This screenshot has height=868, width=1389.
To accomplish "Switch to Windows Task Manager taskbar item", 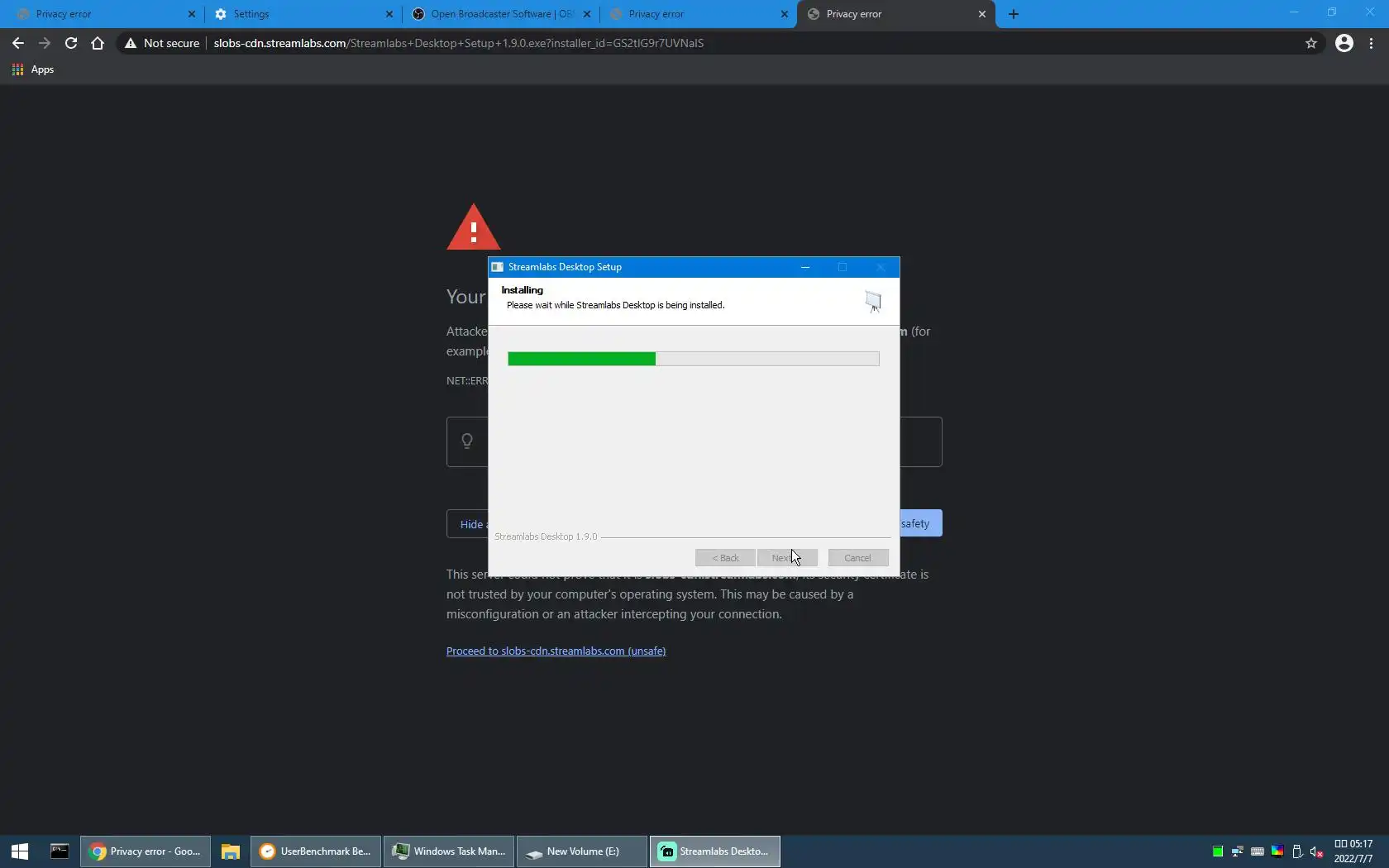I will tap(449, 851).
